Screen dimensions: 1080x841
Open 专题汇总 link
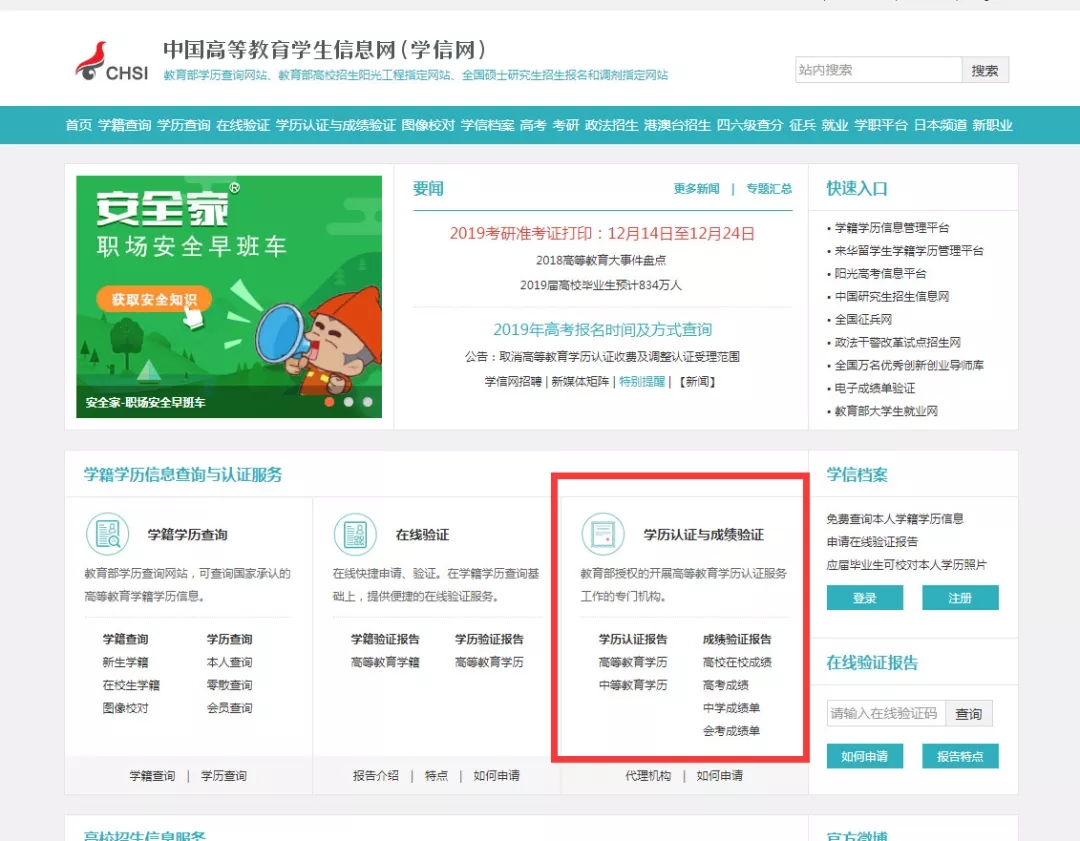[x=769, y=188]
